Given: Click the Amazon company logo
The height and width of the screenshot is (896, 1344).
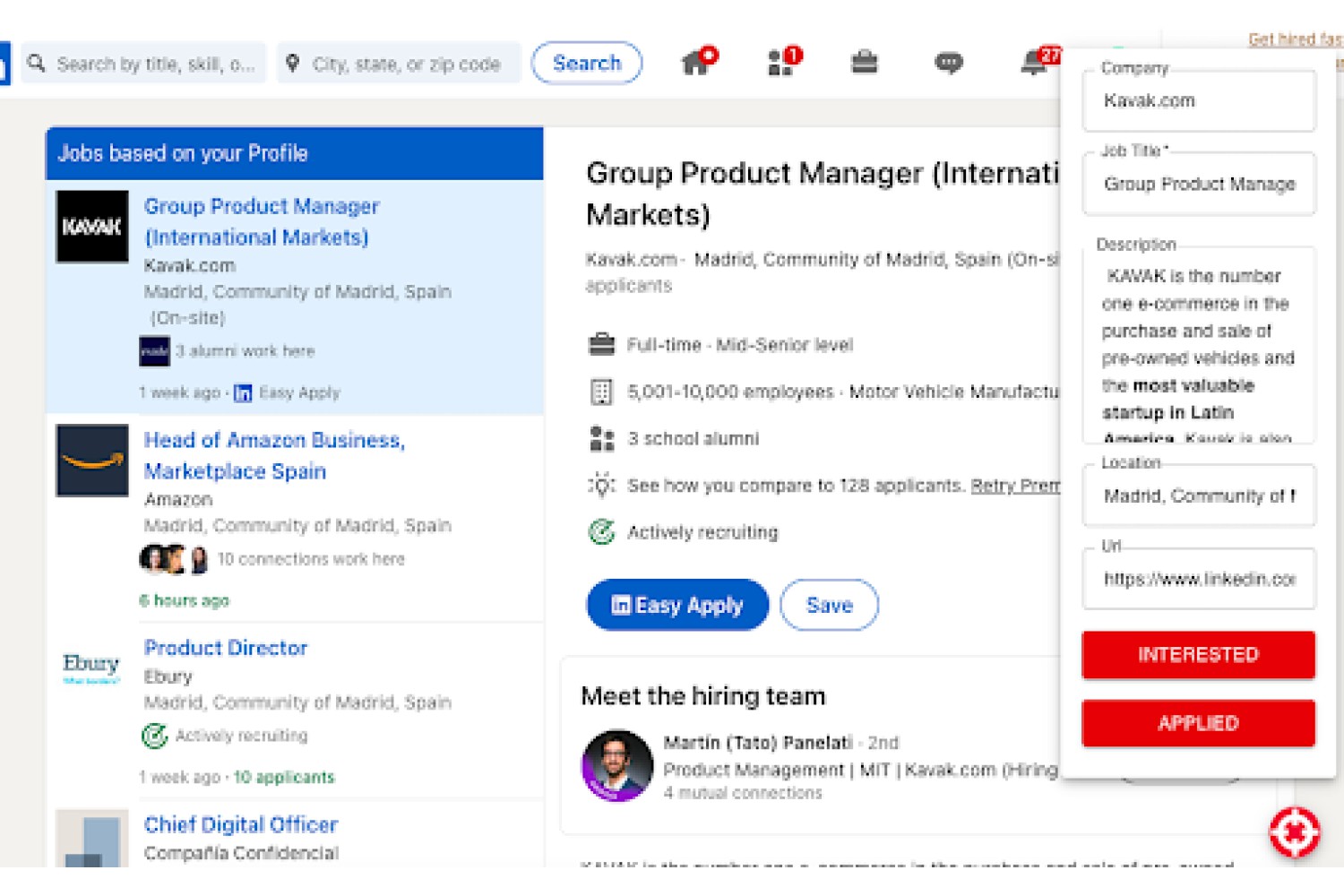Looking at the screenshot, I should point(92,461).
